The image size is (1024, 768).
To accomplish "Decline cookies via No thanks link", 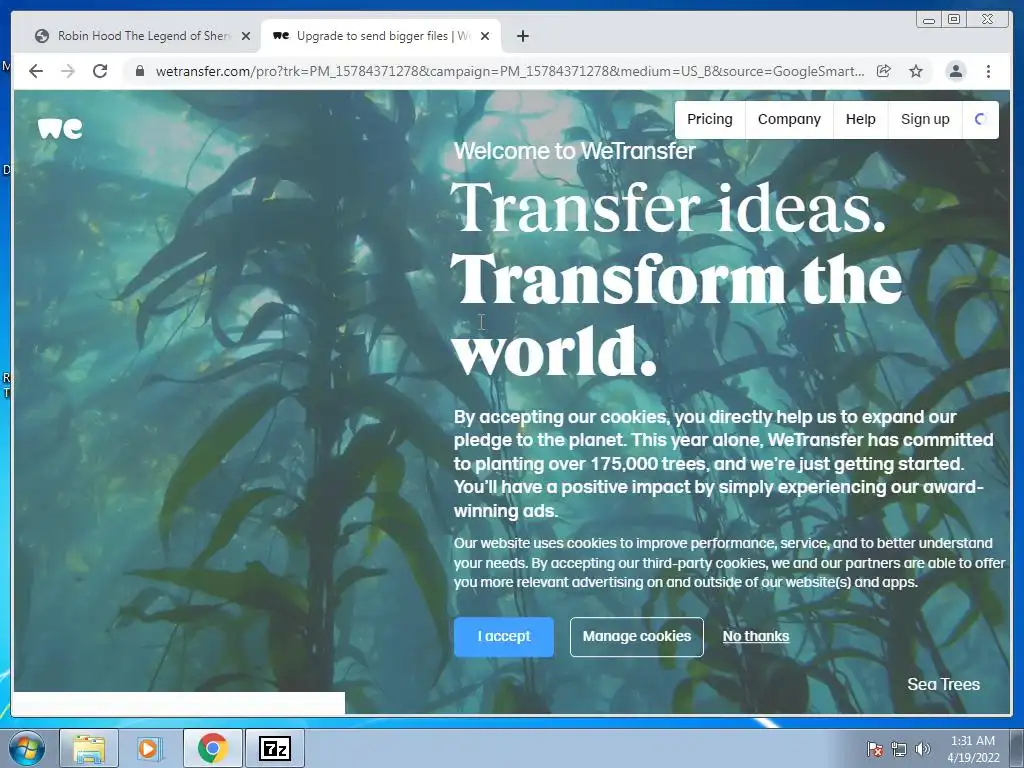I will 756,636.
